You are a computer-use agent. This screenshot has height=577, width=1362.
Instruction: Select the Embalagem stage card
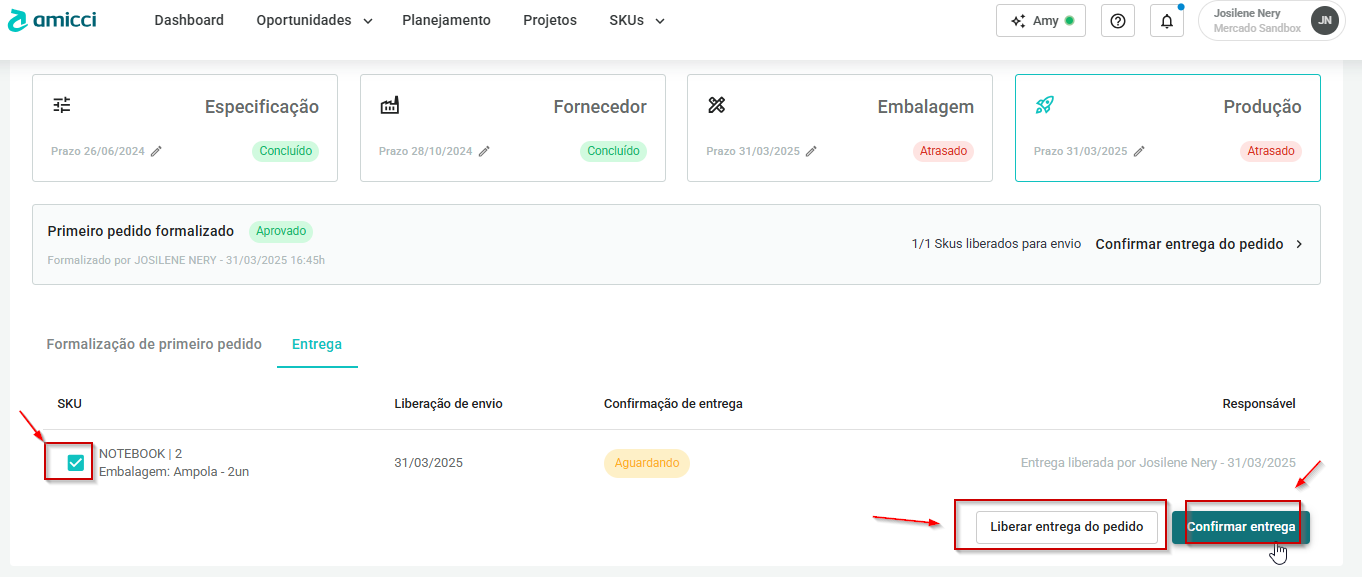[839, 128]
